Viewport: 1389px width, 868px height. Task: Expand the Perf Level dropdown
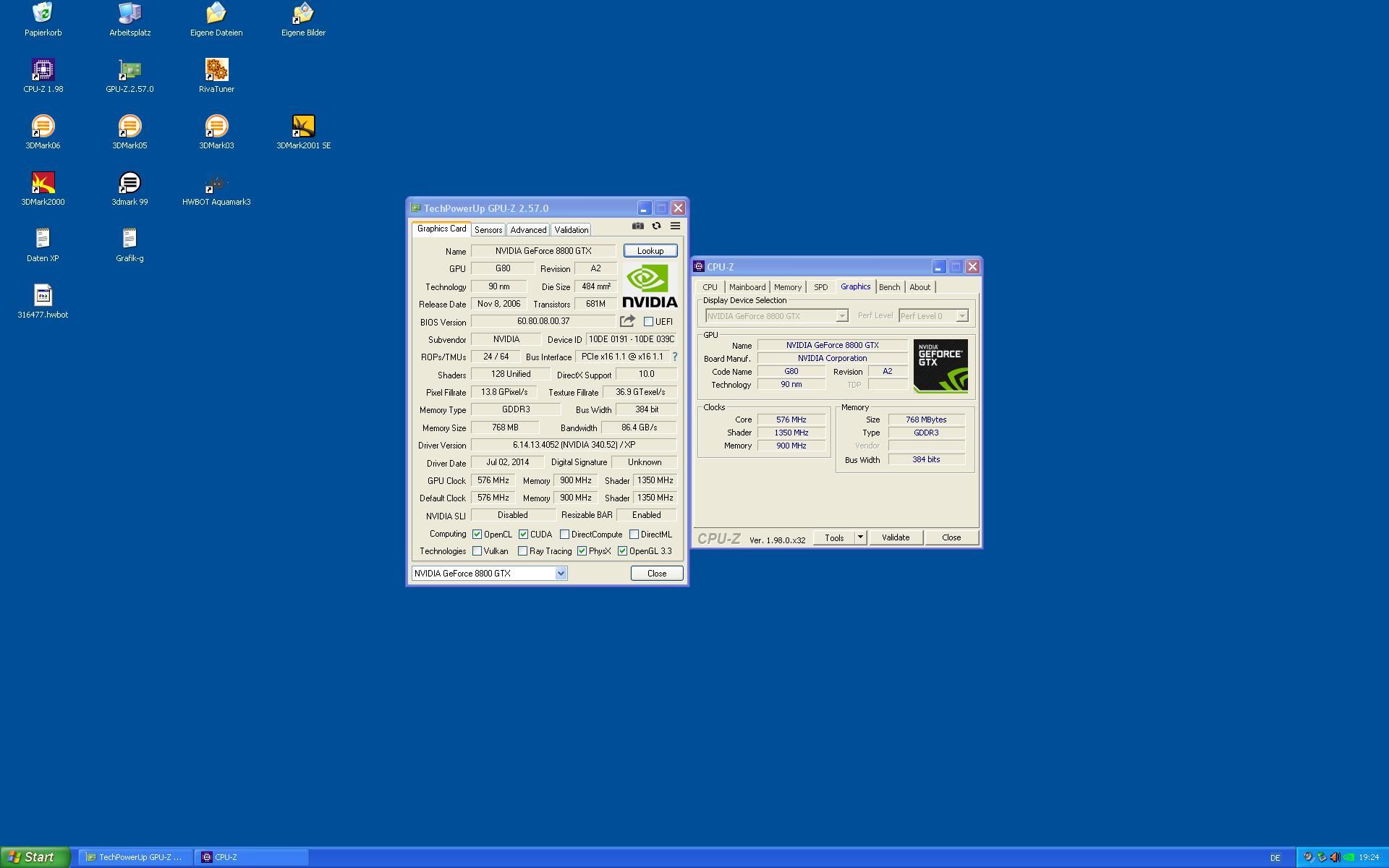point(961,316)
